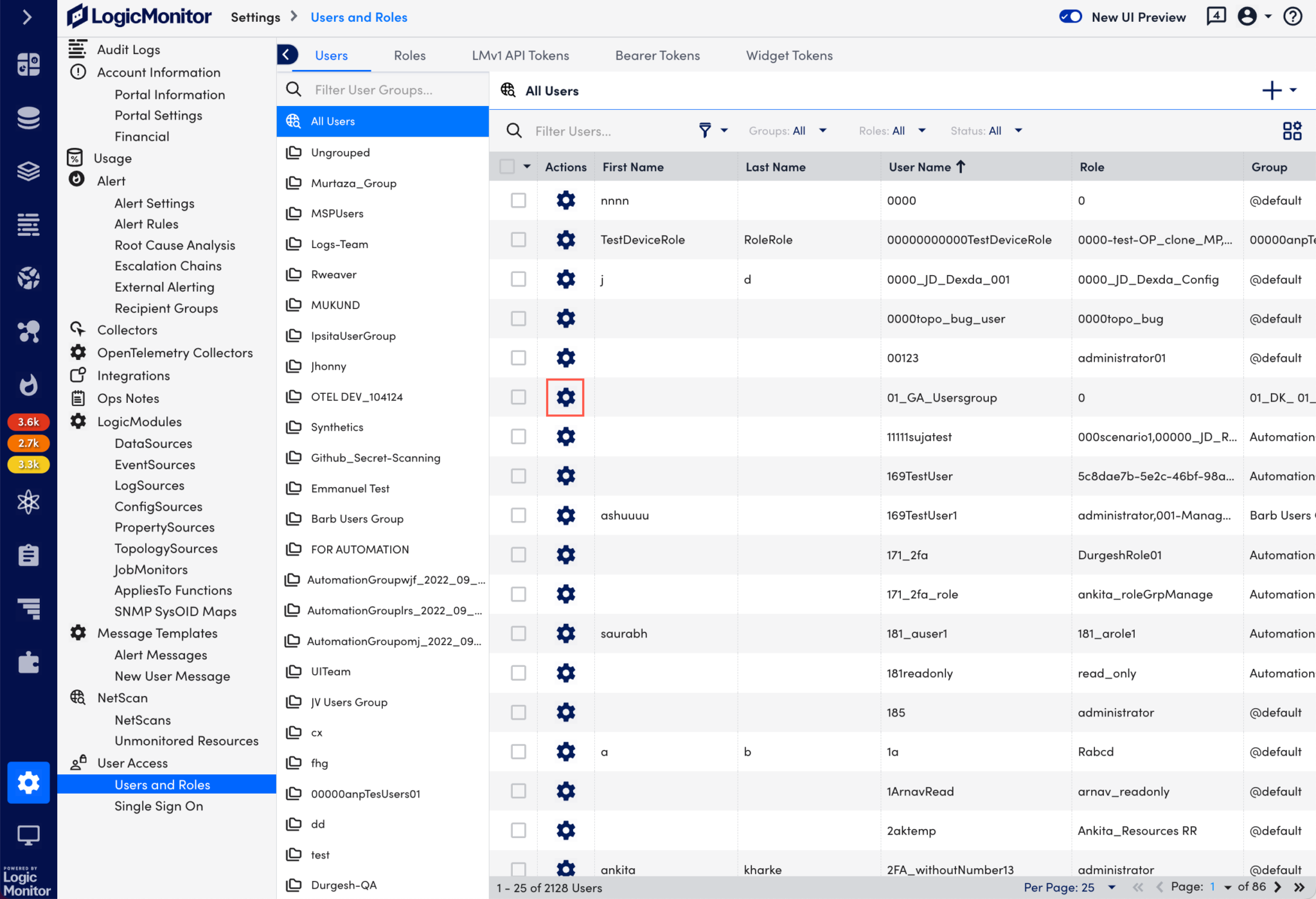Click the Users and Roles breadcrumb link
The width and height of the screenshot is (1316, 899).
point(359,17)
